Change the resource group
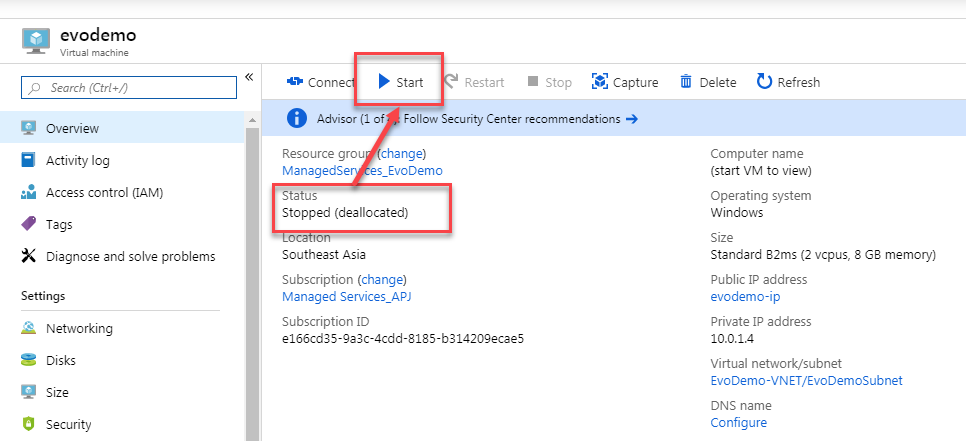 coord(401,153)
